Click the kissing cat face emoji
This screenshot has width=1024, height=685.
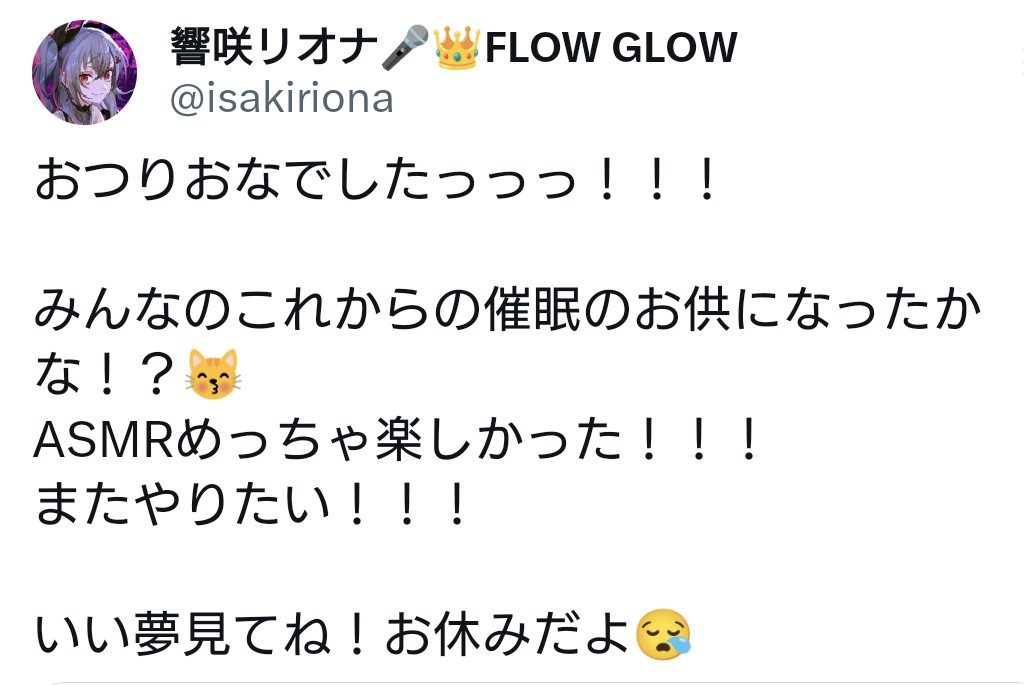click(212, 374)
